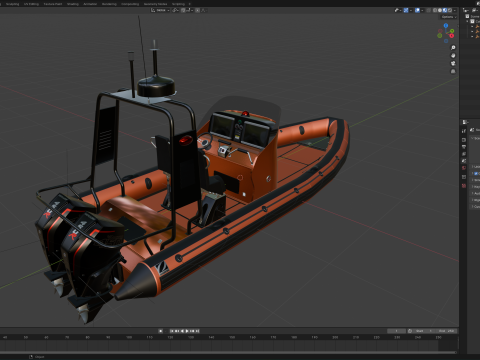Screen dimensions: 480x360
Task: Collapse the Collection in the outliner
Action: (467, 21)
